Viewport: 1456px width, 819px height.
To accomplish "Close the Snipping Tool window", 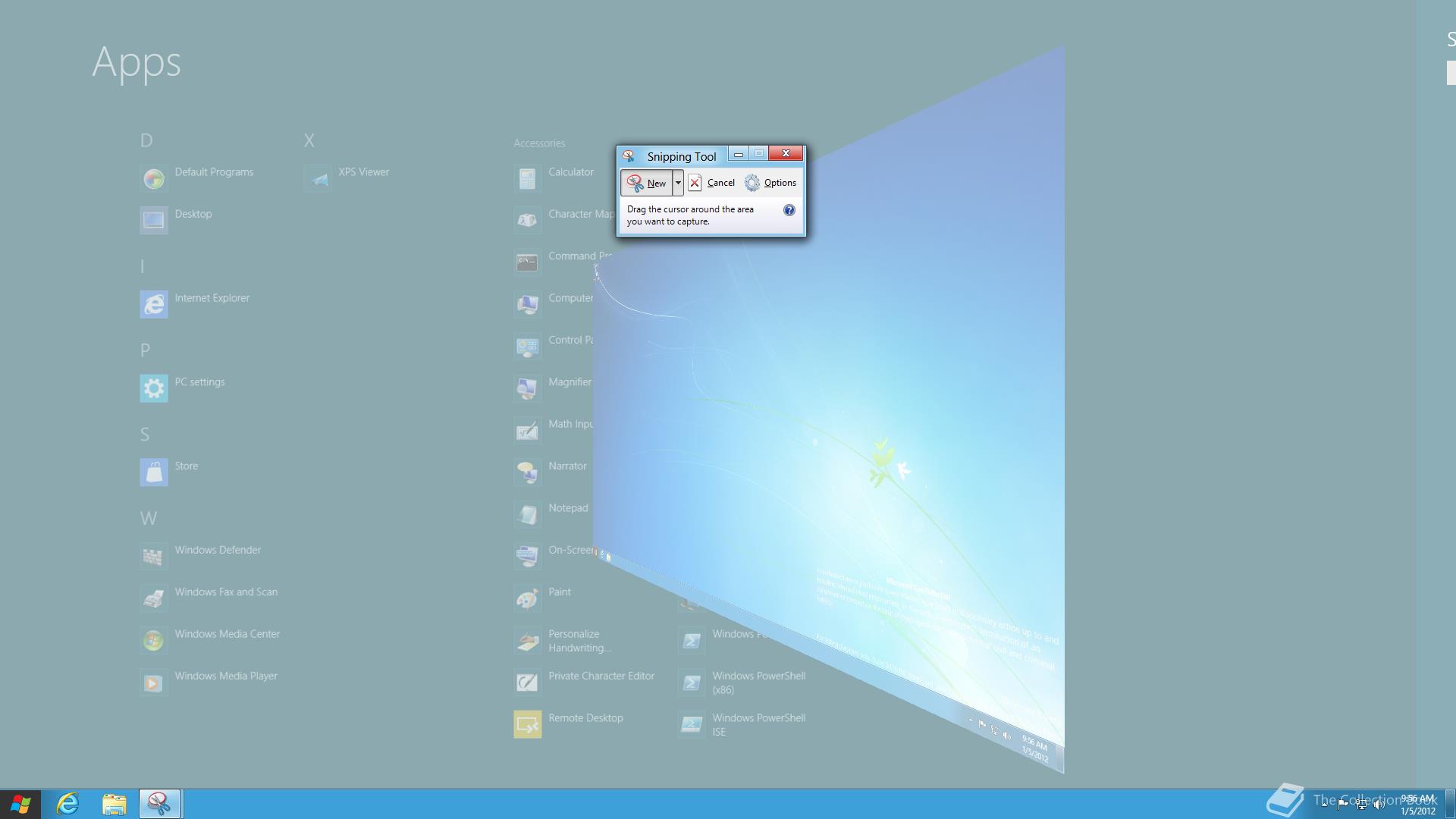I will pyautogui.click(x=786, y=153).
